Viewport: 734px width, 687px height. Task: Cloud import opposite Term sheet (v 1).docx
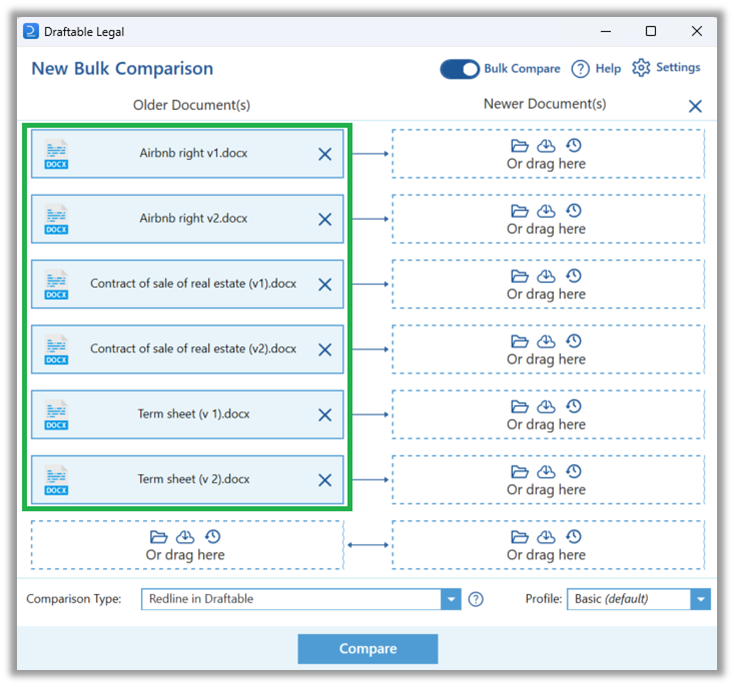coord(546,406)
